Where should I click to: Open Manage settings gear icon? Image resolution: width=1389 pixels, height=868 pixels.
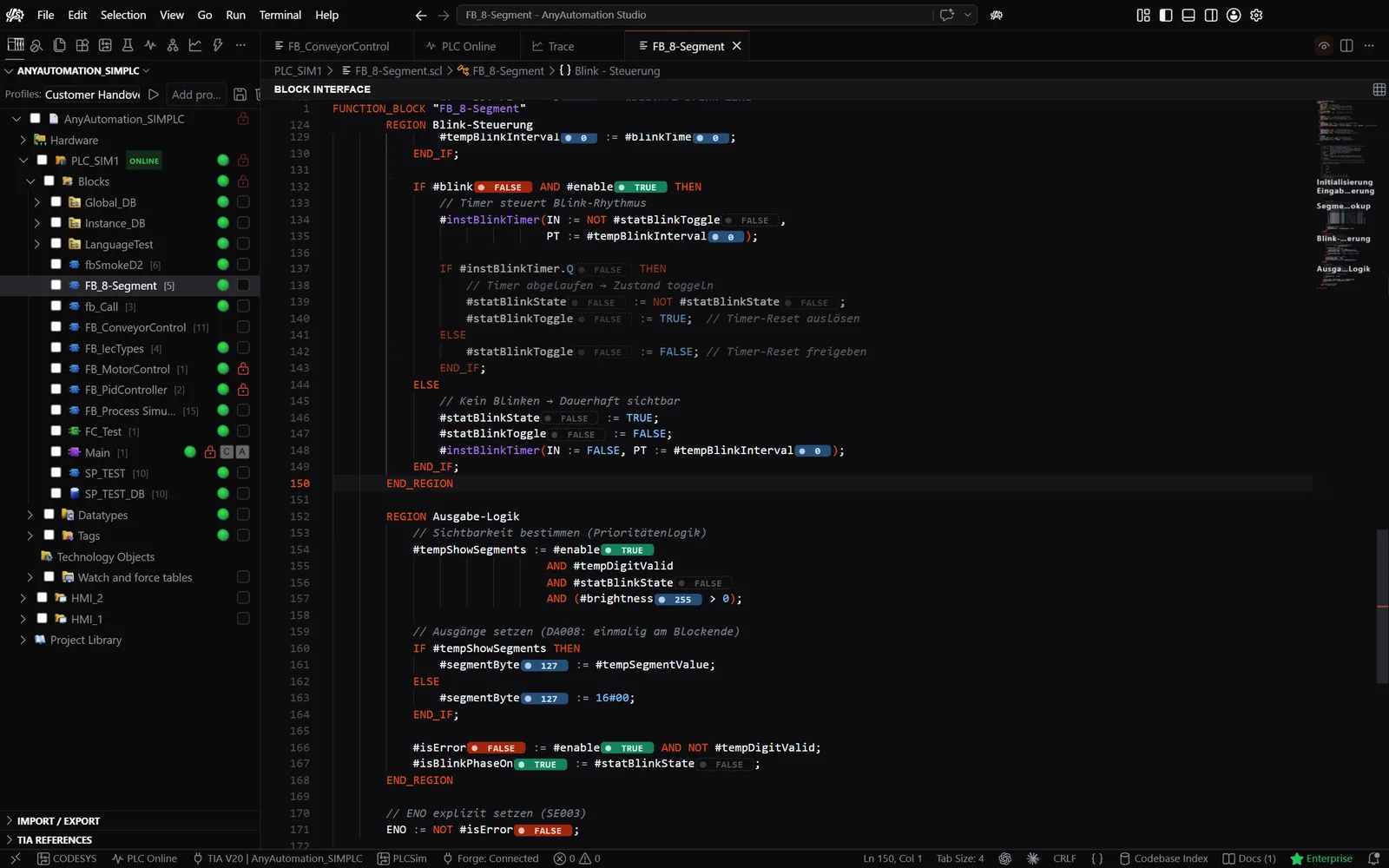[1256, 15]
